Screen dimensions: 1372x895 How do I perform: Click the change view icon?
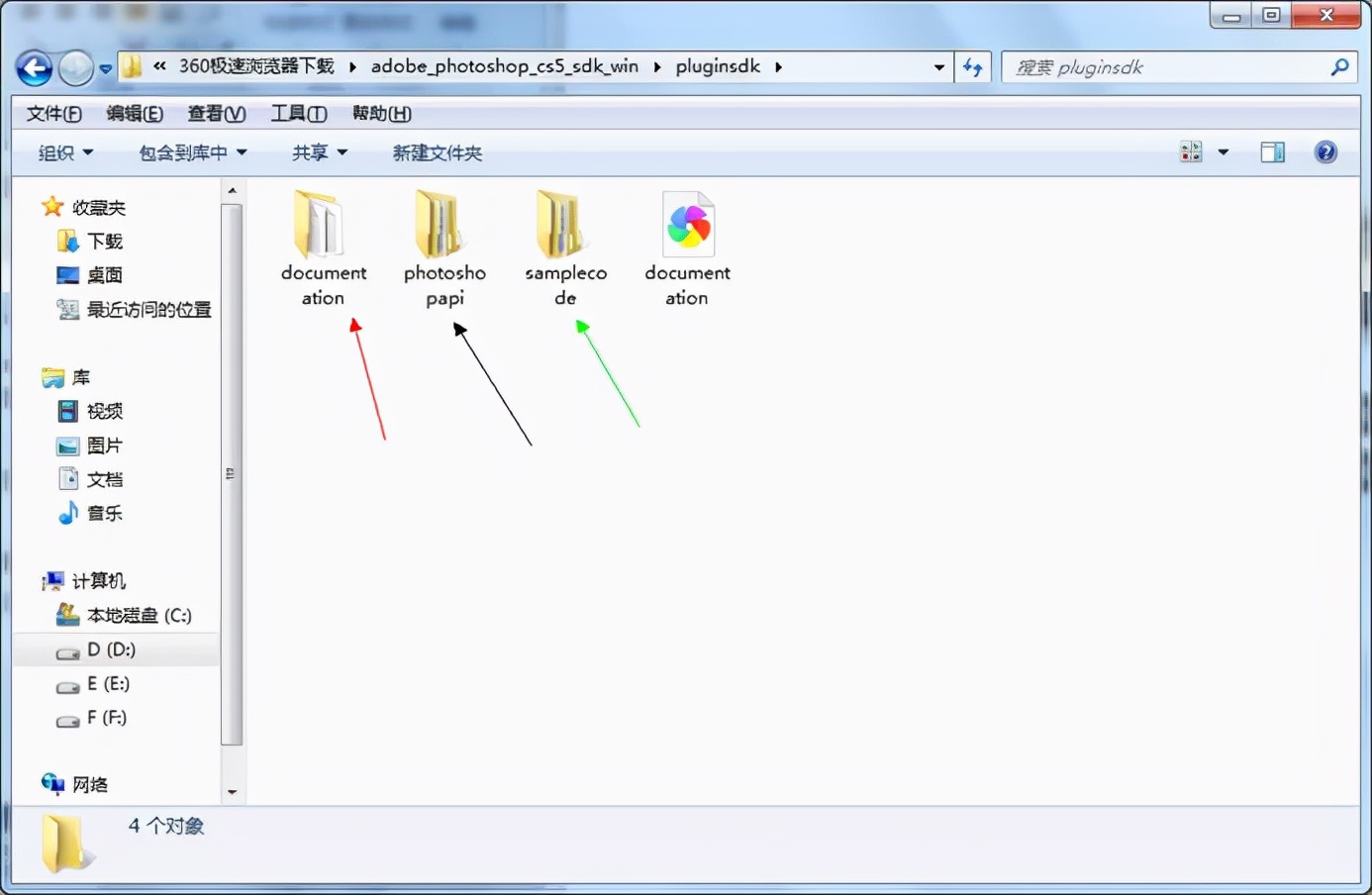pyautogui.click(x=1191, y=152)
